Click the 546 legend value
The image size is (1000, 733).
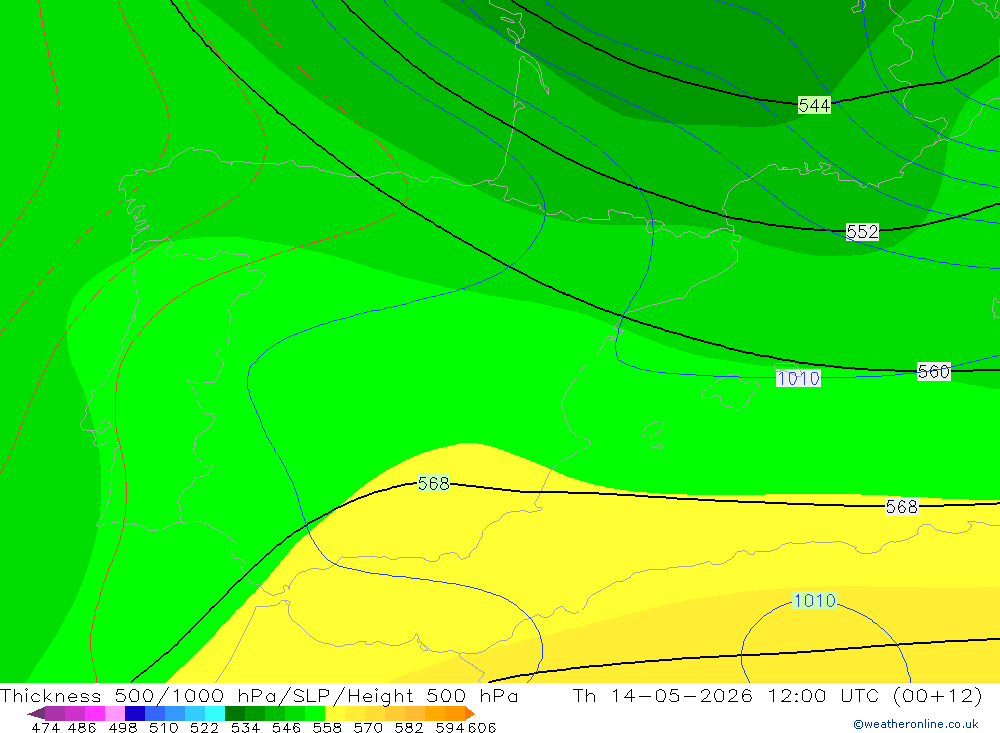tap(286, 727)
